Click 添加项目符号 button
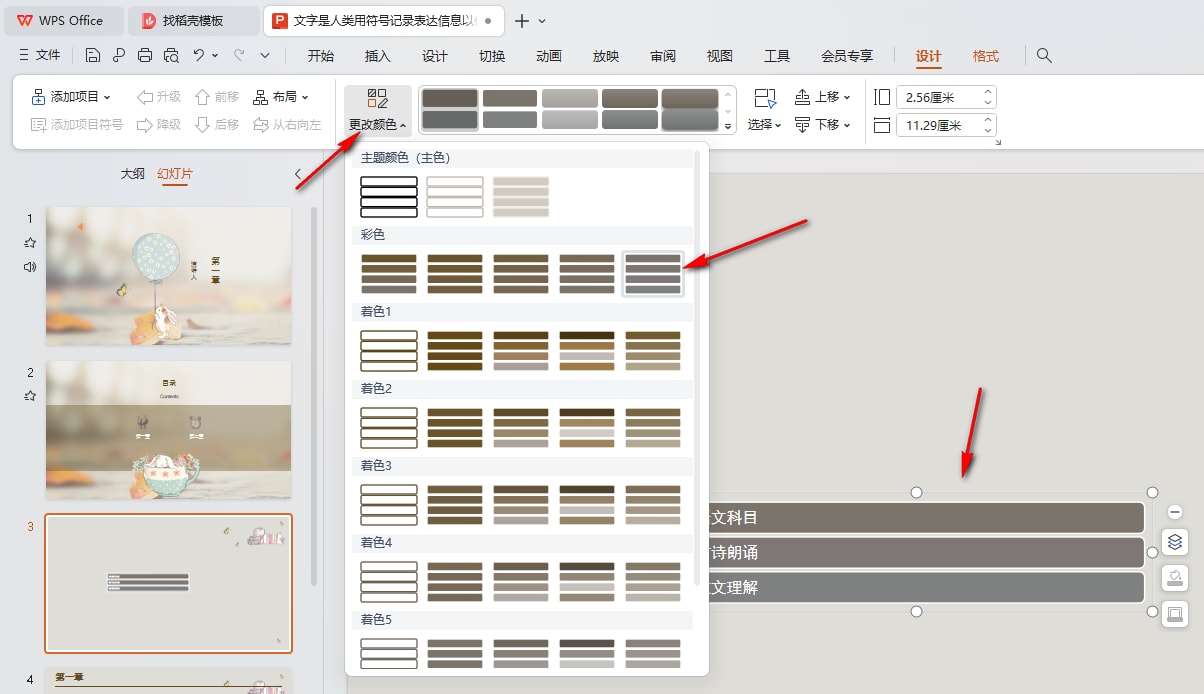 tap(78, 125)
